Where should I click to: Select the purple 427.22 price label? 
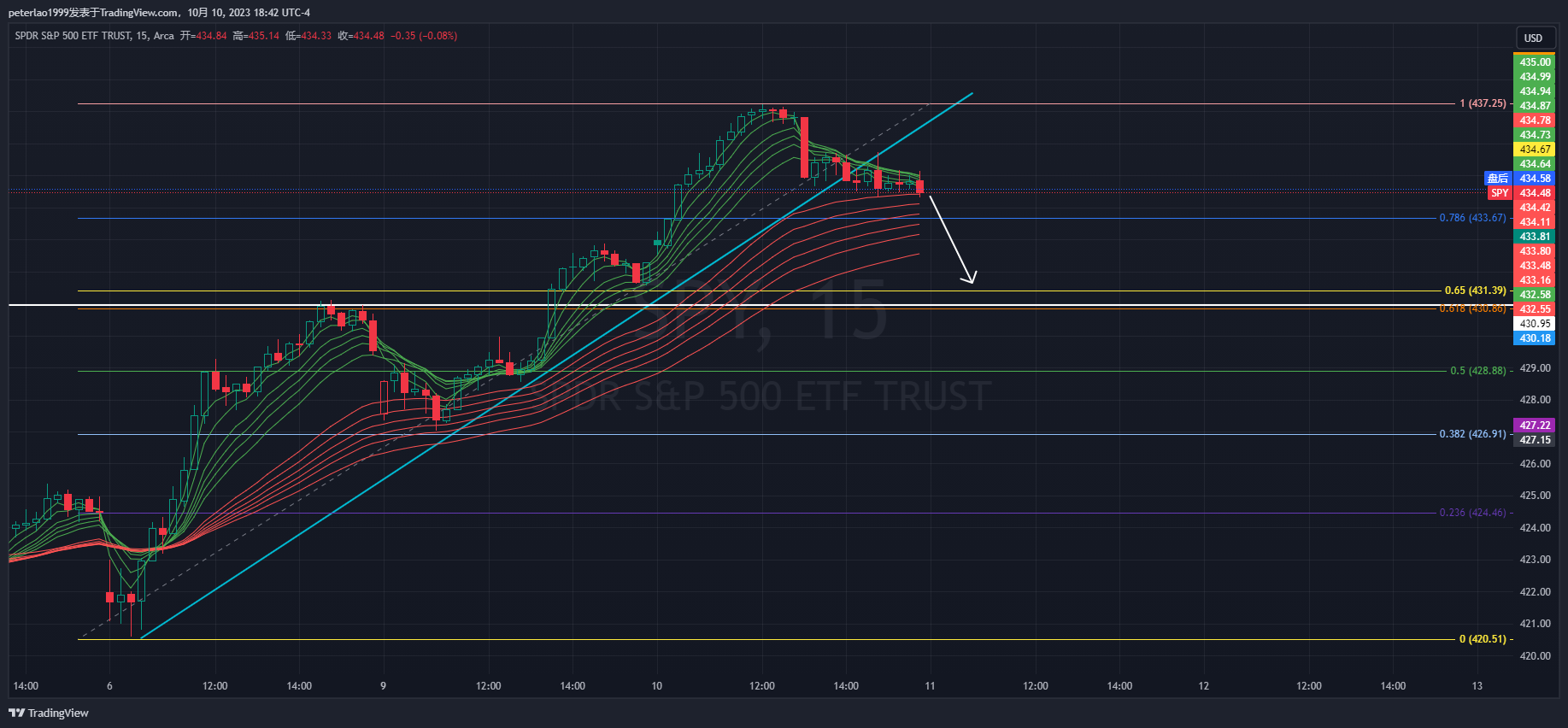click(x=1535, y=426)
